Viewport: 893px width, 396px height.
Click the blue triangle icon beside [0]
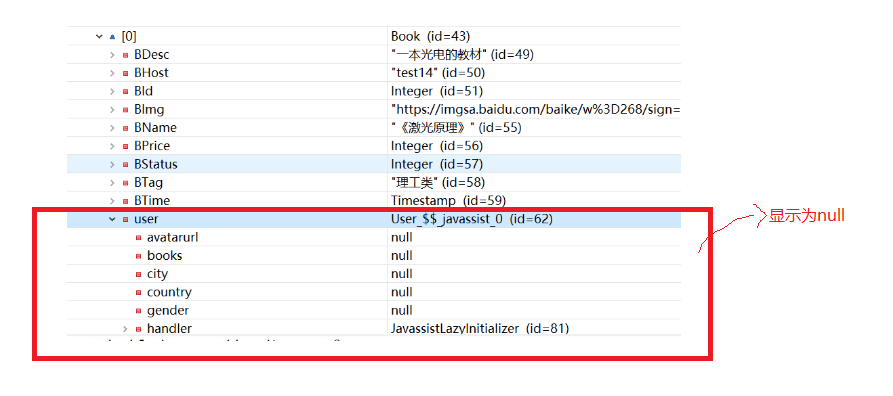tap(113, 36)
